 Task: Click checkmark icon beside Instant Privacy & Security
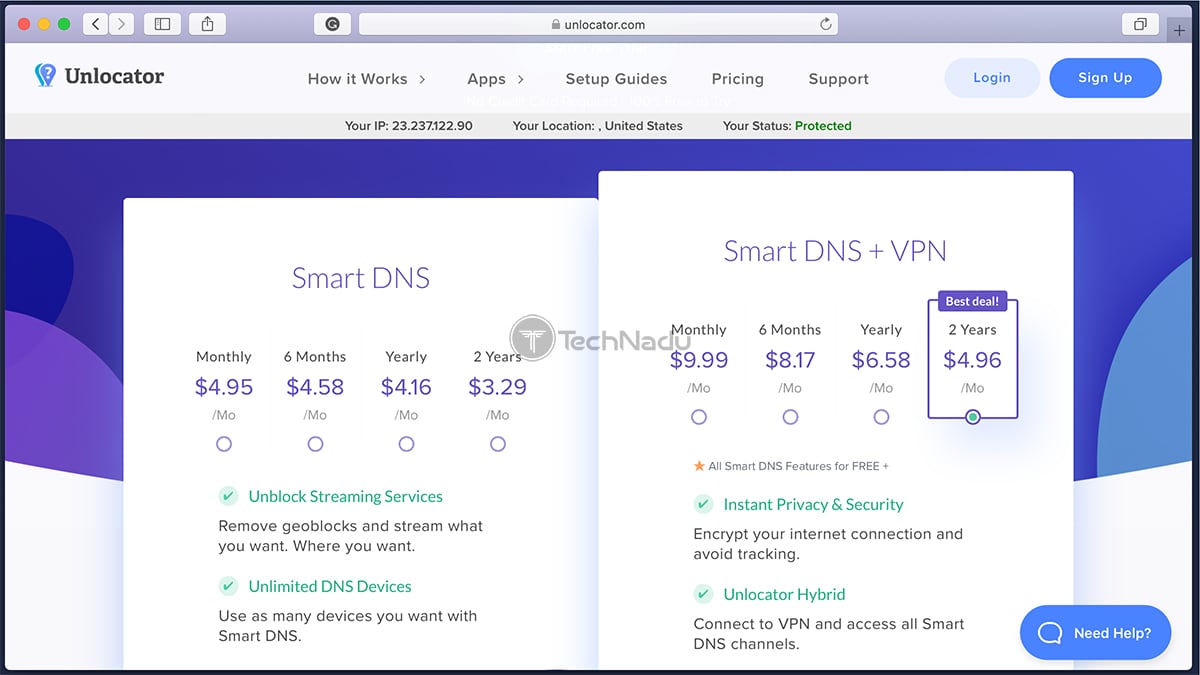point(703,504)
